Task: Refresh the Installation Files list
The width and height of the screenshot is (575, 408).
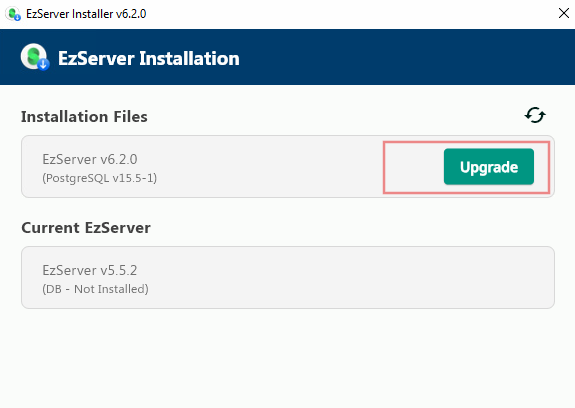Action: [x=535, y=115]
